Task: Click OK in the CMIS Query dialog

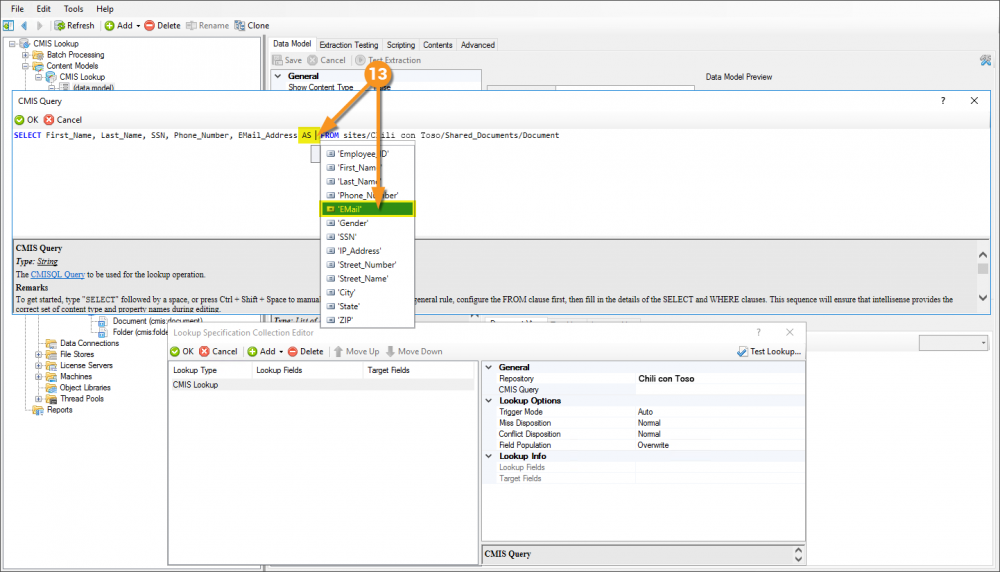Action: [x=27, y=120]
